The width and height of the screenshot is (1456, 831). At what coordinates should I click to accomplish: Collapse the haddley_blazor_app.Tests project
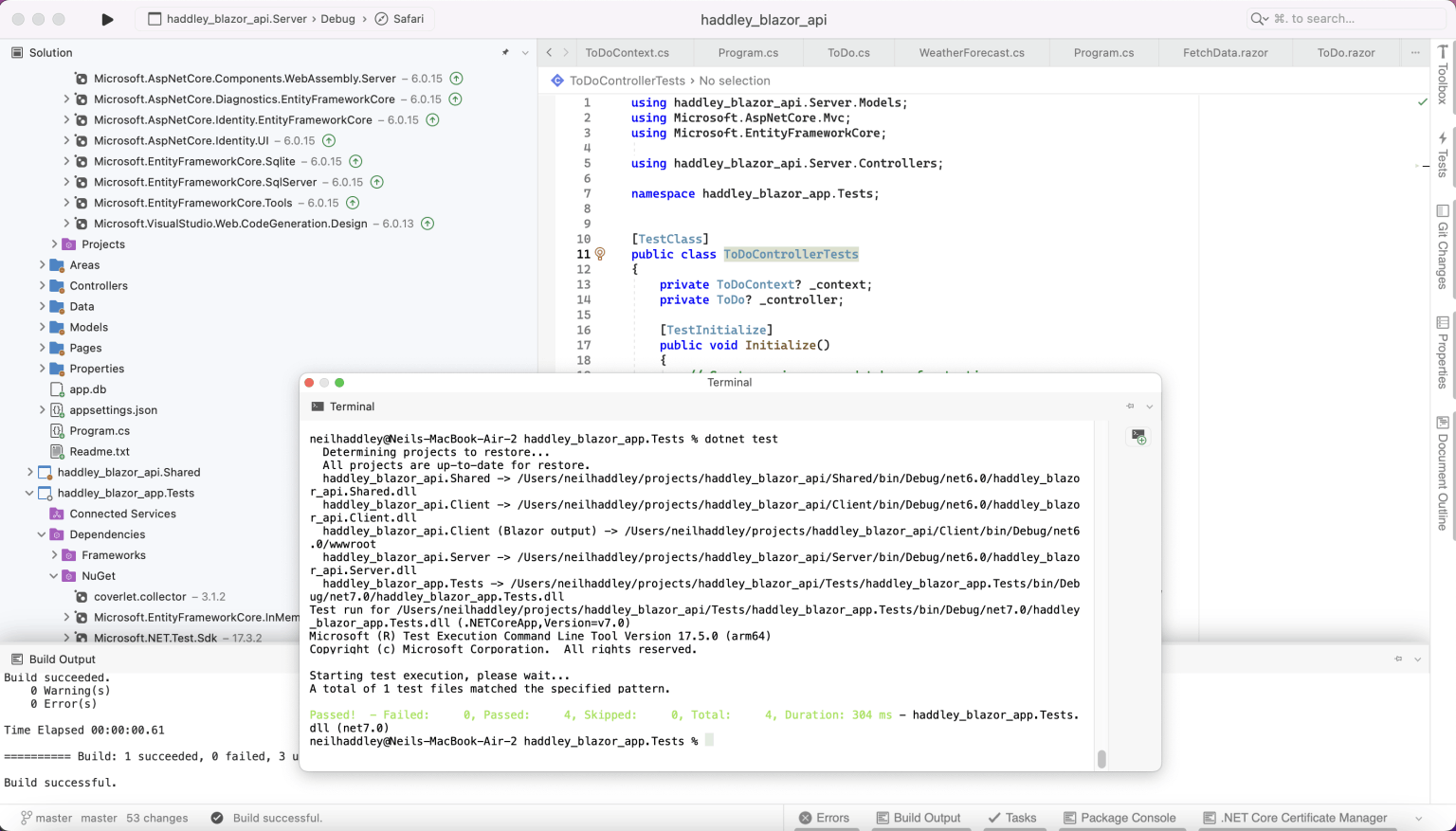(29, 493)
